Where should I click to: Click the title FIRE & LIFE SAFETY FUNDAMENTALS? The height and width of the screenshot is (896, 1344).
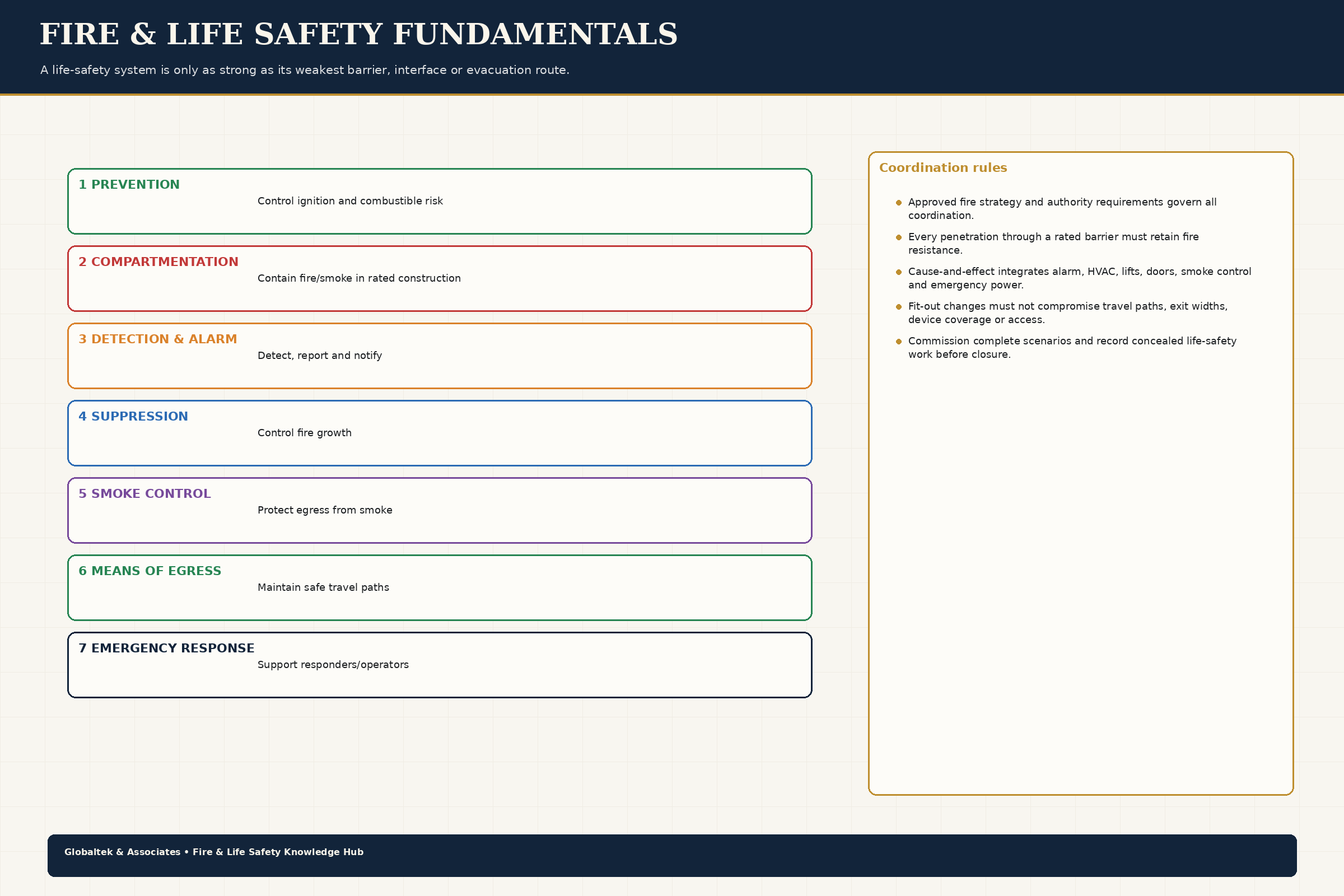[x=358, y=34]
